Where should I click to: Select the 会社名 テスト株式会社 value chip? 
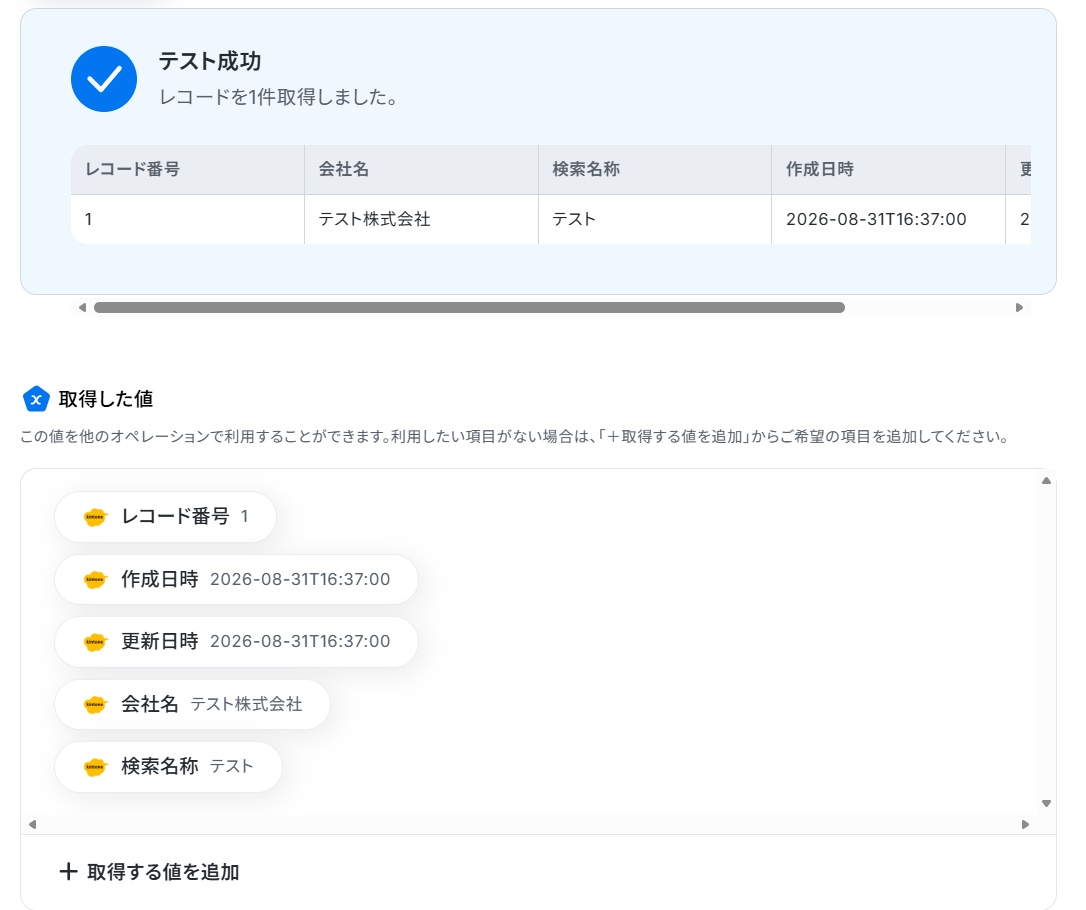(x=193, y=704)
